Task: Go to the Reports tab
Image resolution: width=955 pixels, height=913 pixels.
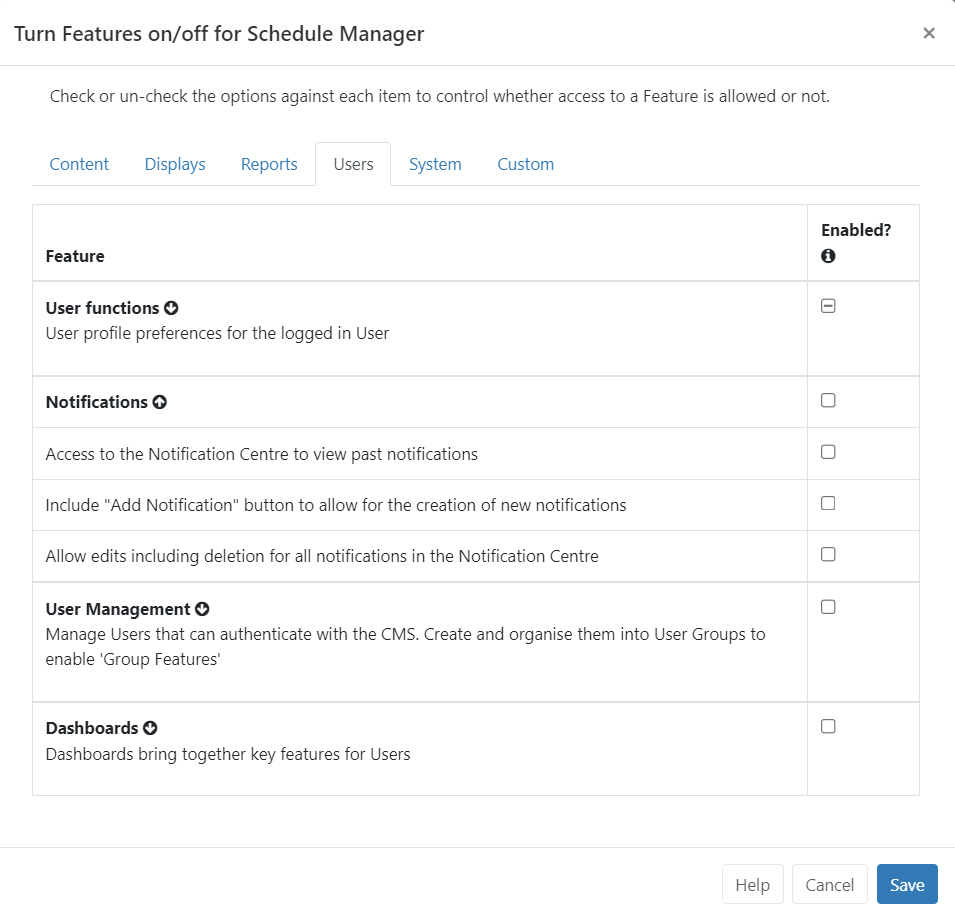Action: [269, 164]
